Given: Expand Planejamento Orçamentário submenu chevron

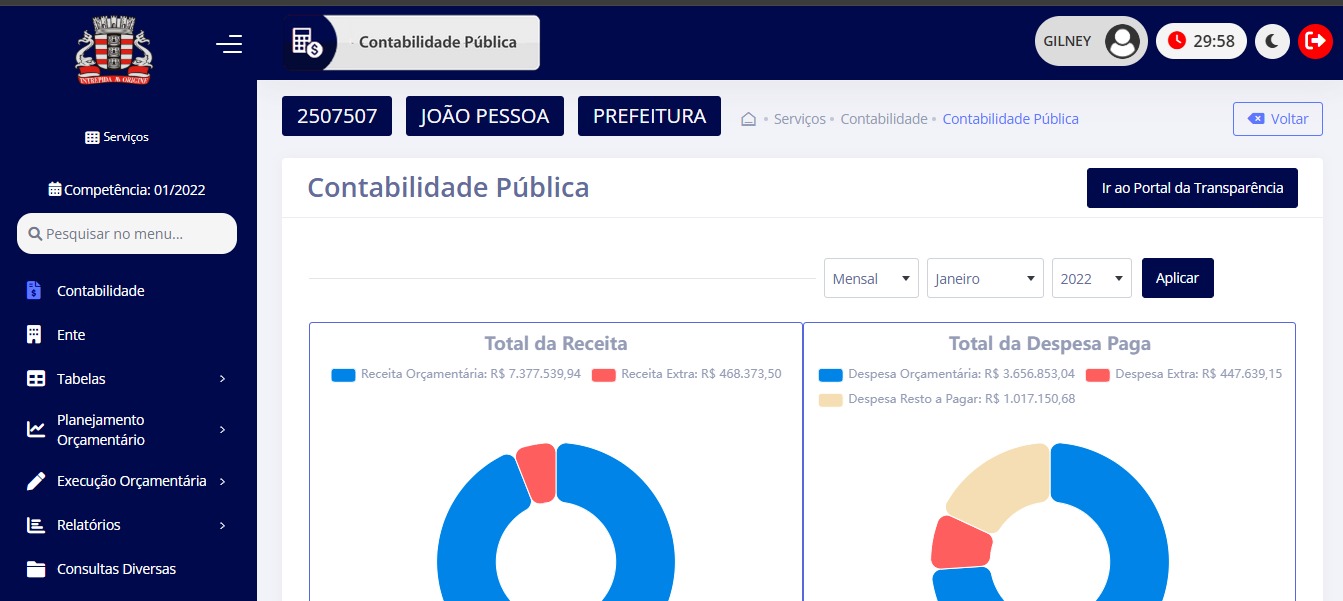Looking at the screenshot, I should pos(222,430).
